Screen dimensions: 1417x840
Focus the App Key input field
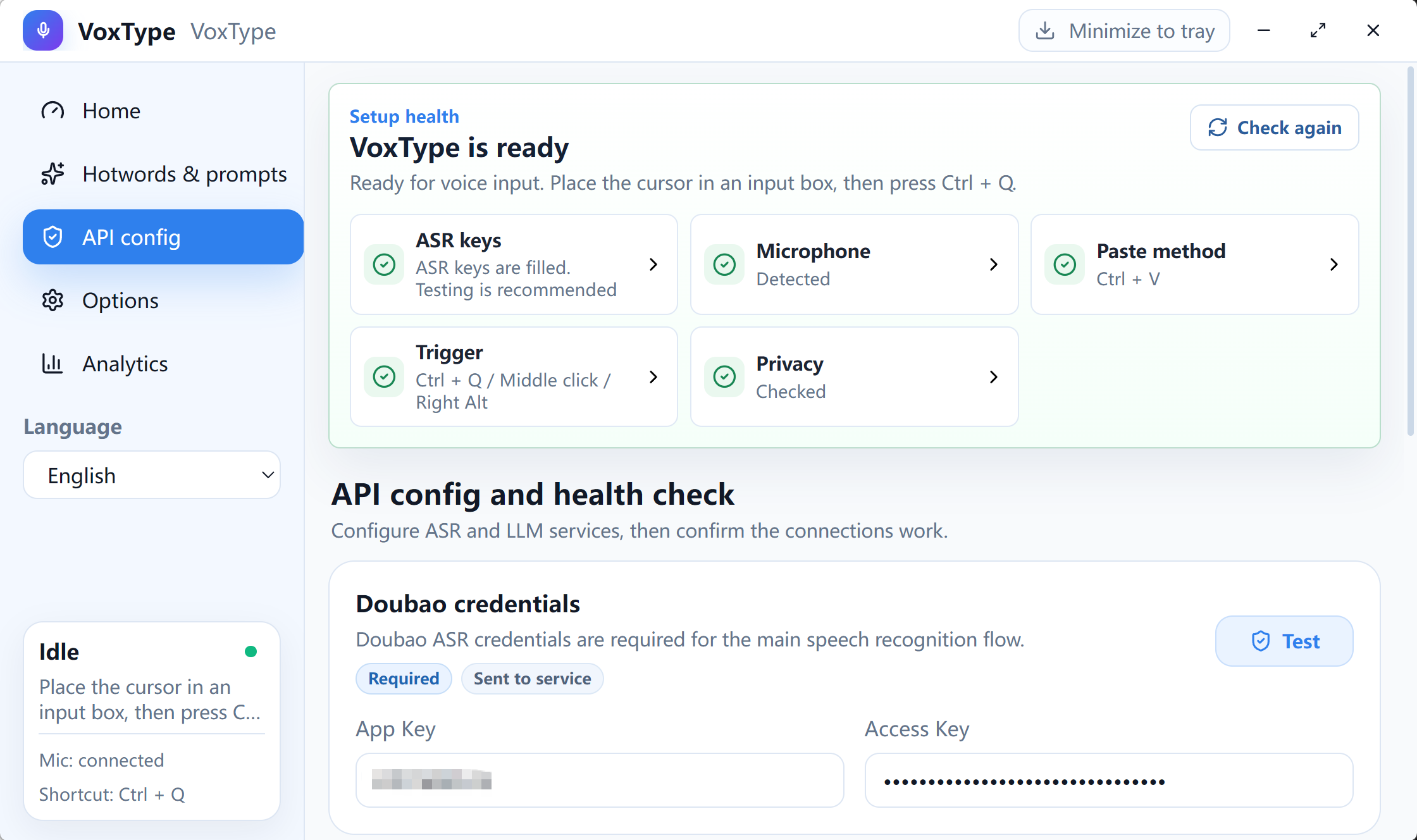[x=600, y=780]
